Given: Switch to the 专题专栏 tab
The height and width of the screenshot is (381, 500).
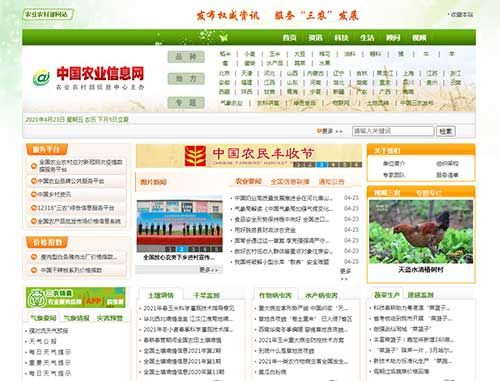Looking at the screenshot, I should coord(429,193).
